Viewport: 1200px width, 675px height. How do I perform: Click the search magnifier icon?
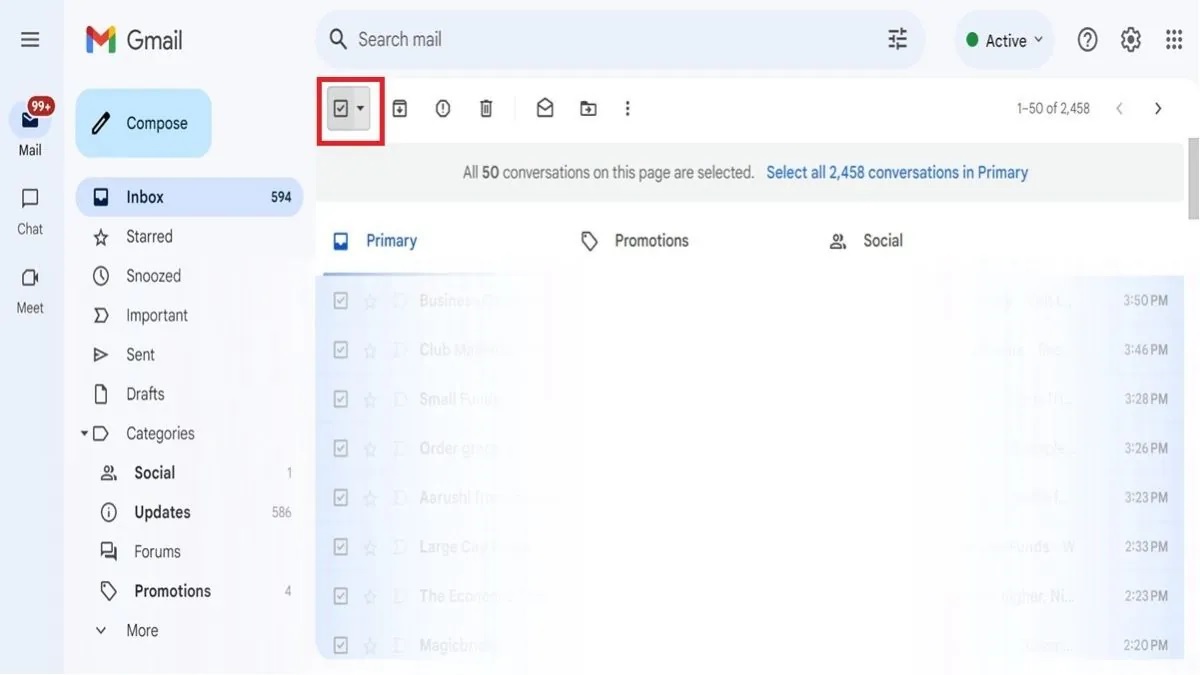[339, 40]
